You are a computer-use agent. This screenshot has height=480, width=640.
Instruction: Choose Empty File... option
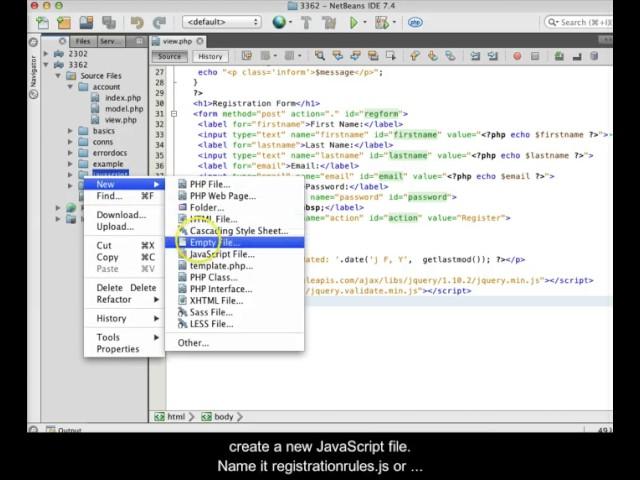coord(235,242)
